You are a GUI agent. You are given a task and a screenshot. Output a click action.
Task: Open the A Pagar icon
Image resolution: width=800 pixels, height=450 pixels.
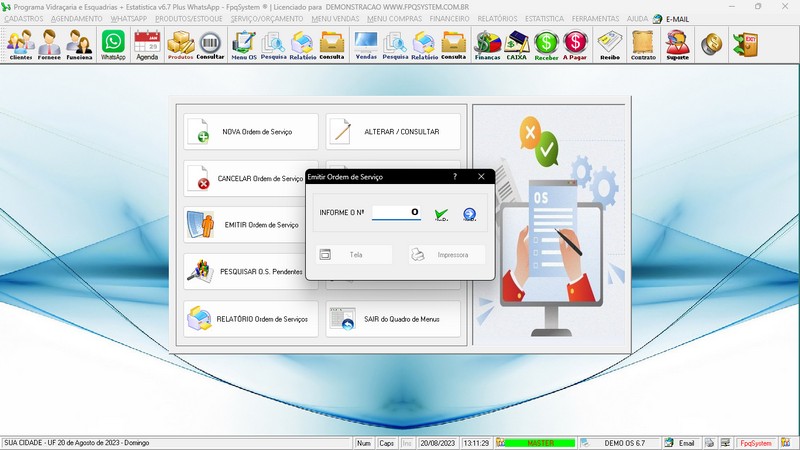pos(575,44)
